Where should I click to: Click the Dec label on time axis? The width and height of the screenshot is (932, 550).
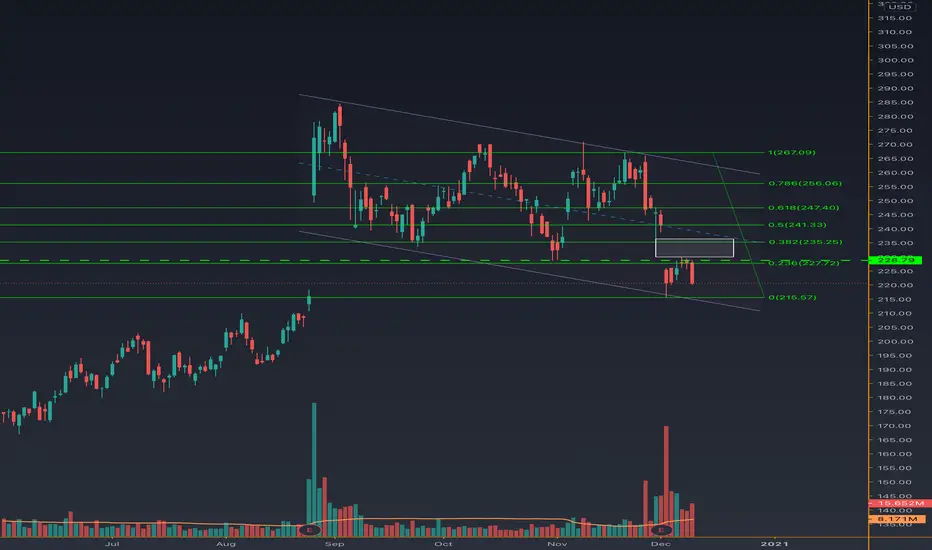pos(660,543)
